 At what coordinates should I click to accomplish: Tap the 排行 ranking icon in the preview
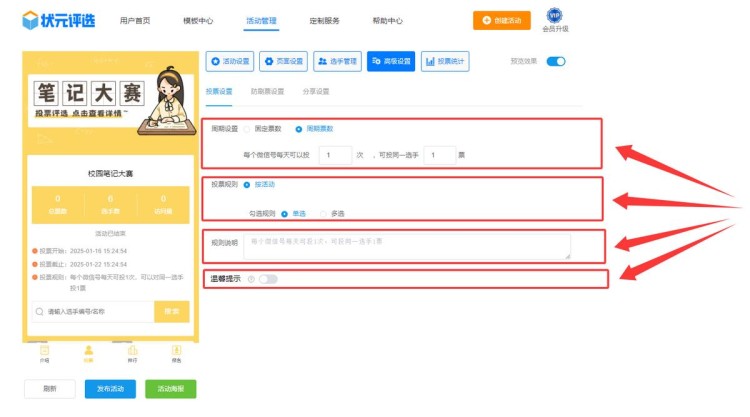click(x=132, y=351)
